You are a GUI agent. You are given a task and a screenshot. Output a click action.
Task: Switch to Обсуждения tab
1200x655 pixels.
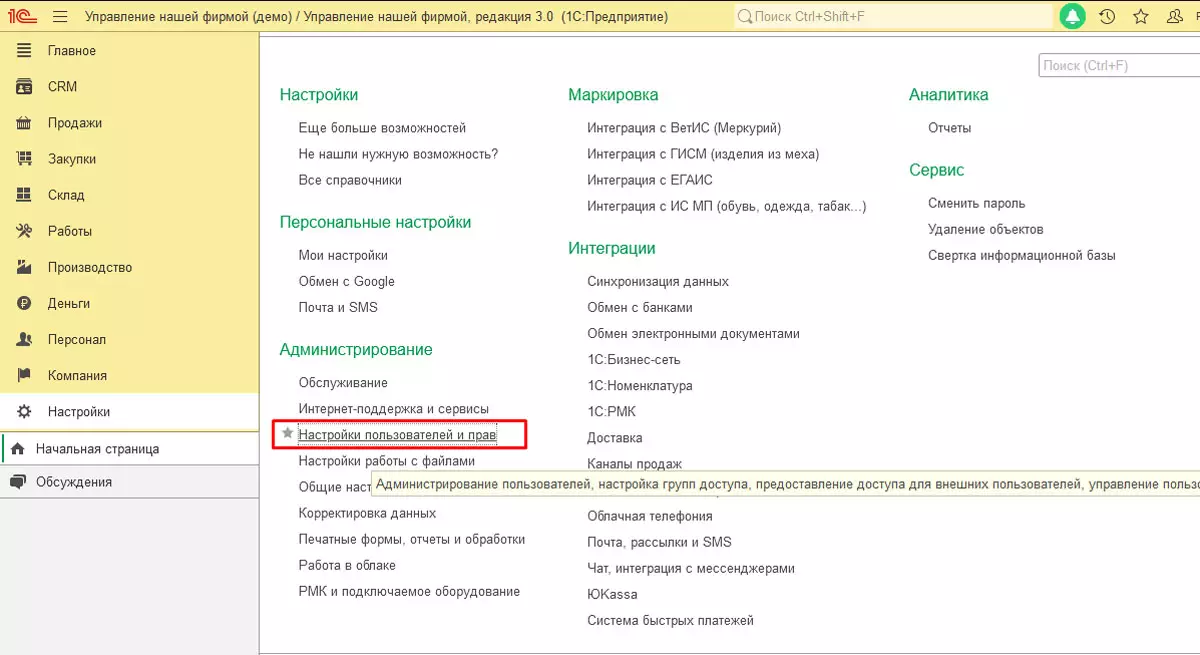tap(130, 482)
